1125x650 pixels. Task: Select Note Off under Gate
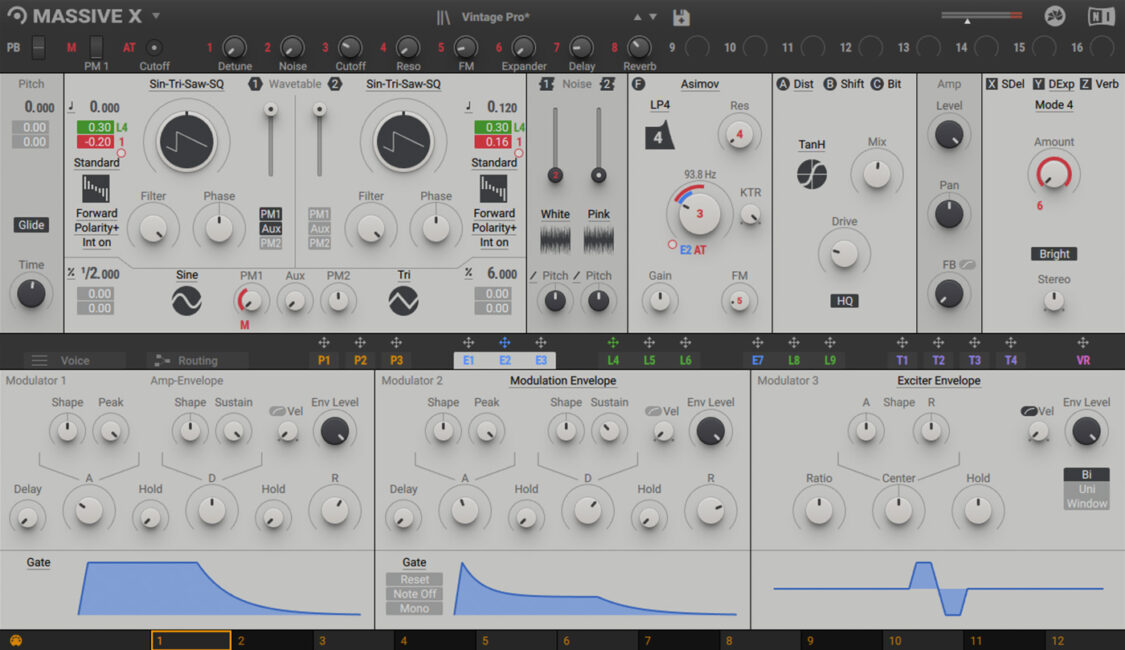click(x=414, y=594)
